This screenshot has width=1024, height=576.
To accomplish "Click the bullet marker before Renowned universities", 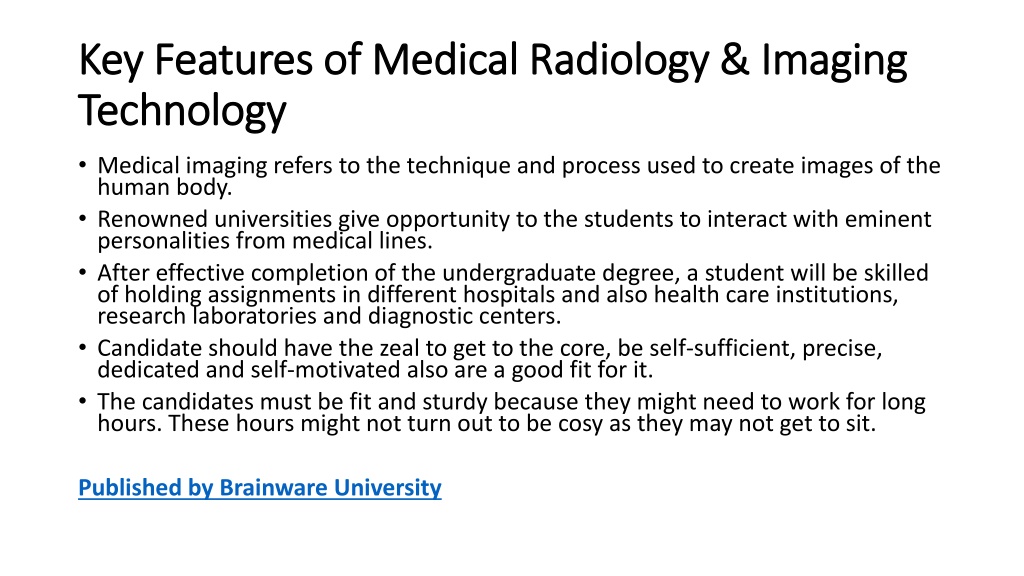I will (82, 219).
